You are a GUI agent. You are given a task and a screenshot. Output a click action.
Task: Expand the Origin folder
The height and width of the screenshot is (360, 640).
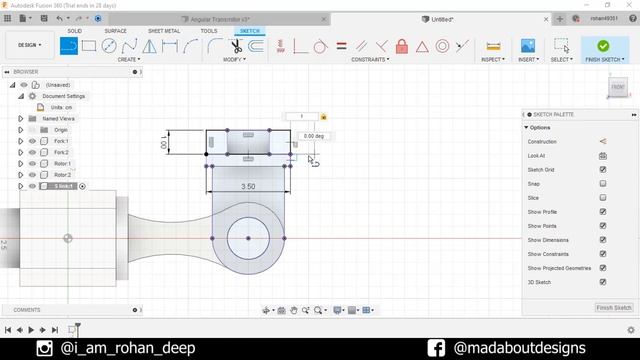20,130
